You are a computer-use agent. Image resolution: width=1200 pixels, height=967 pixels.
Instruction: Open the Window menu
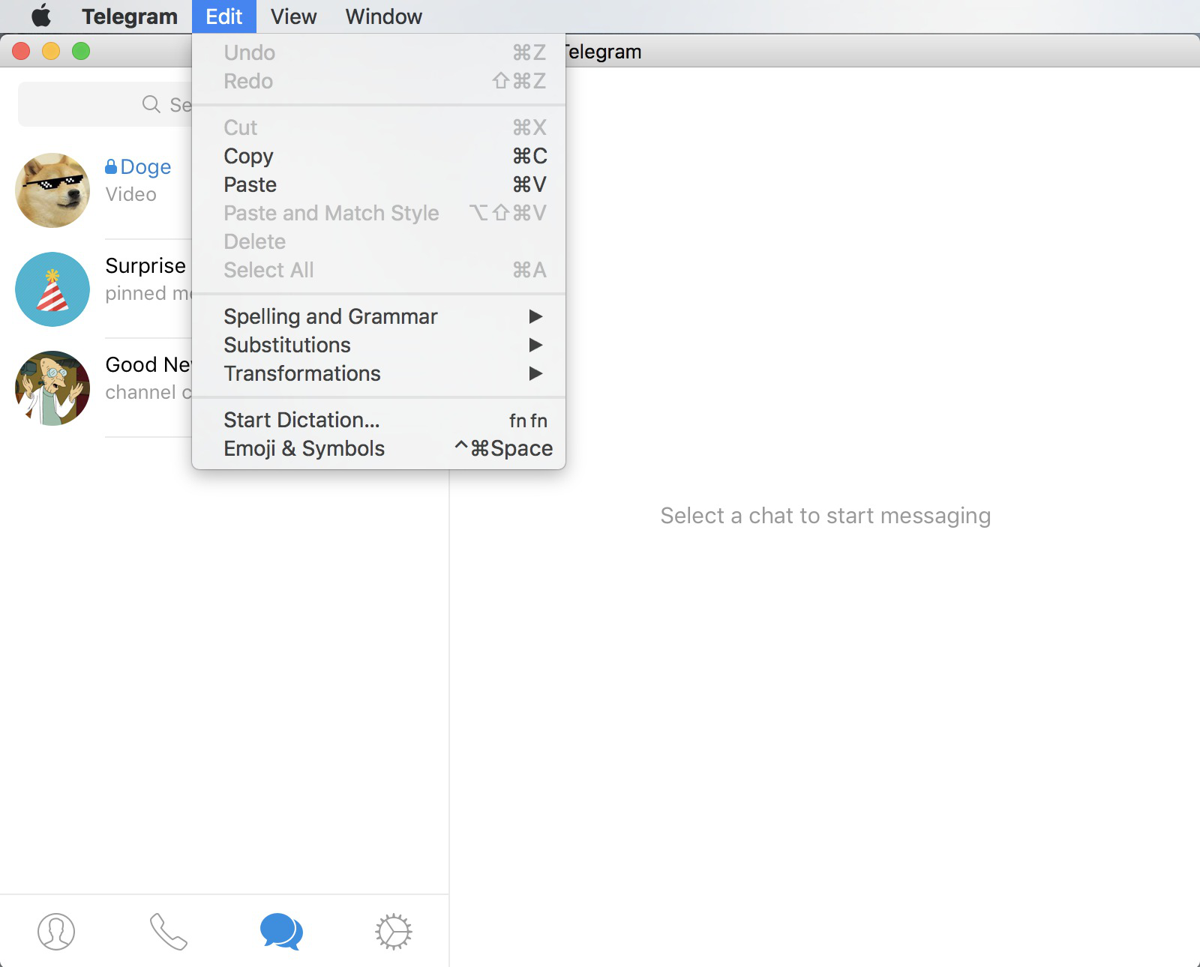[384, 17]
